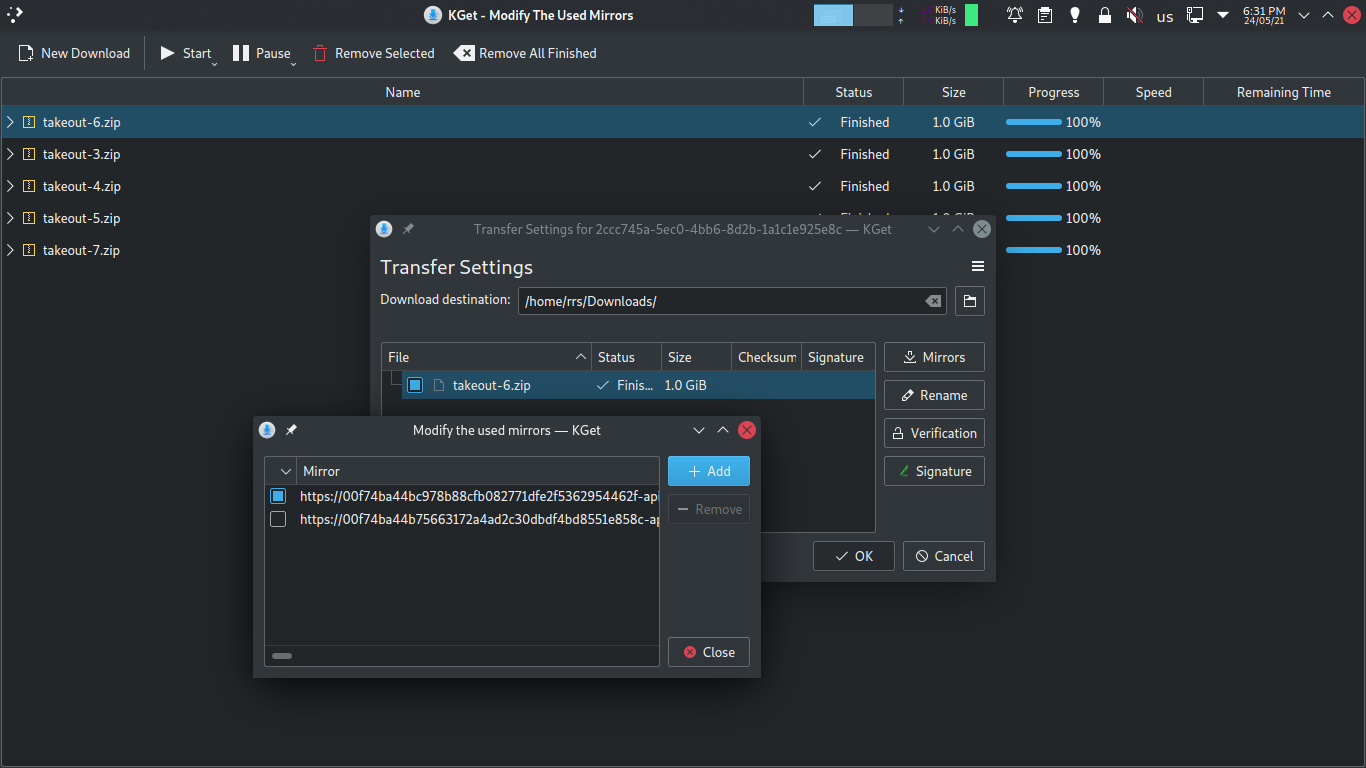Image resolution: width=1366 pixels, height=768 pixels.
Task: Click the zip file icon of takeout-5.zip
Action: [29, 218]
